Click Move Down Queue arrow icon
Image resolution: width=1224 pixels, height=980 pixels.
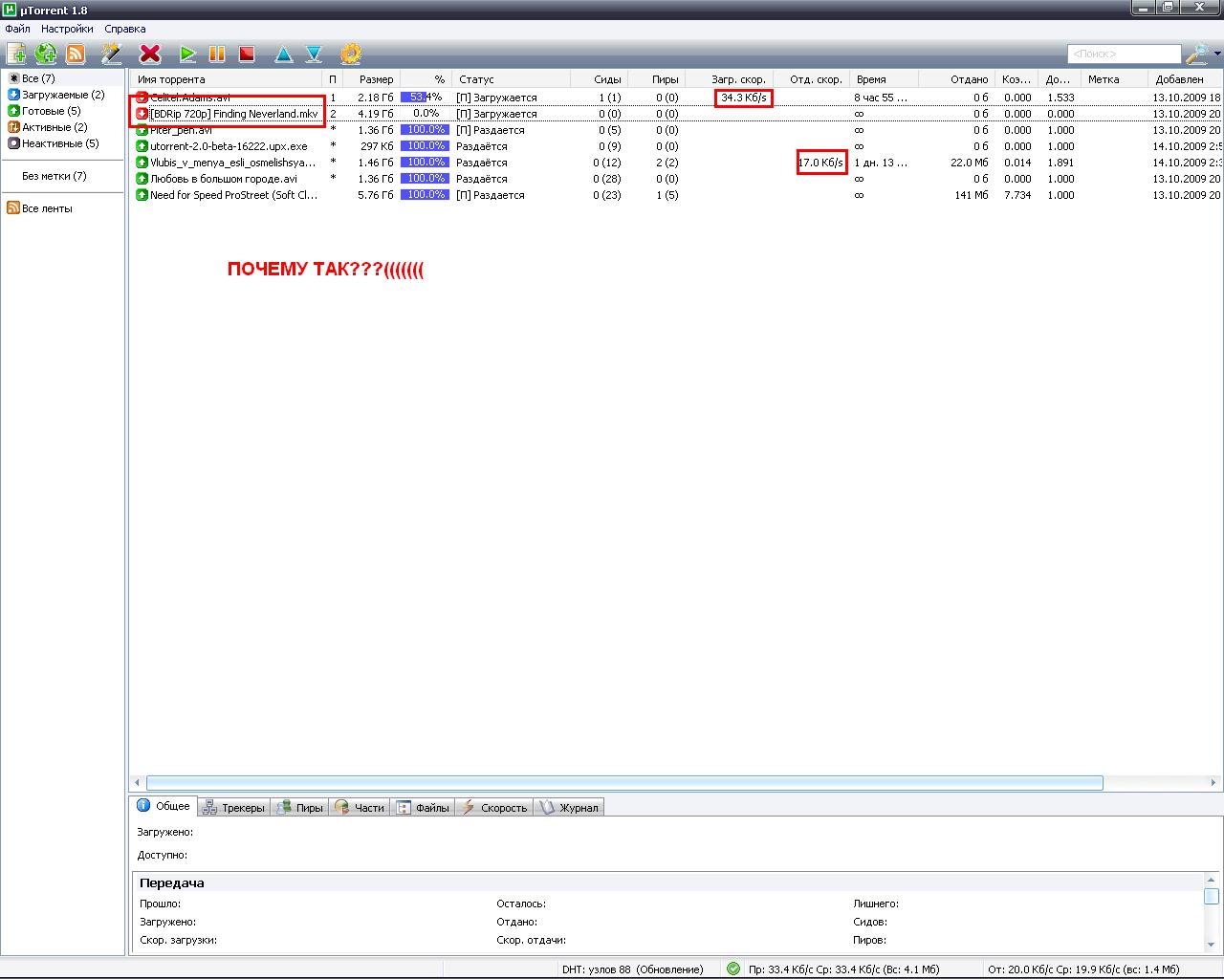click(x=314, y=54)
